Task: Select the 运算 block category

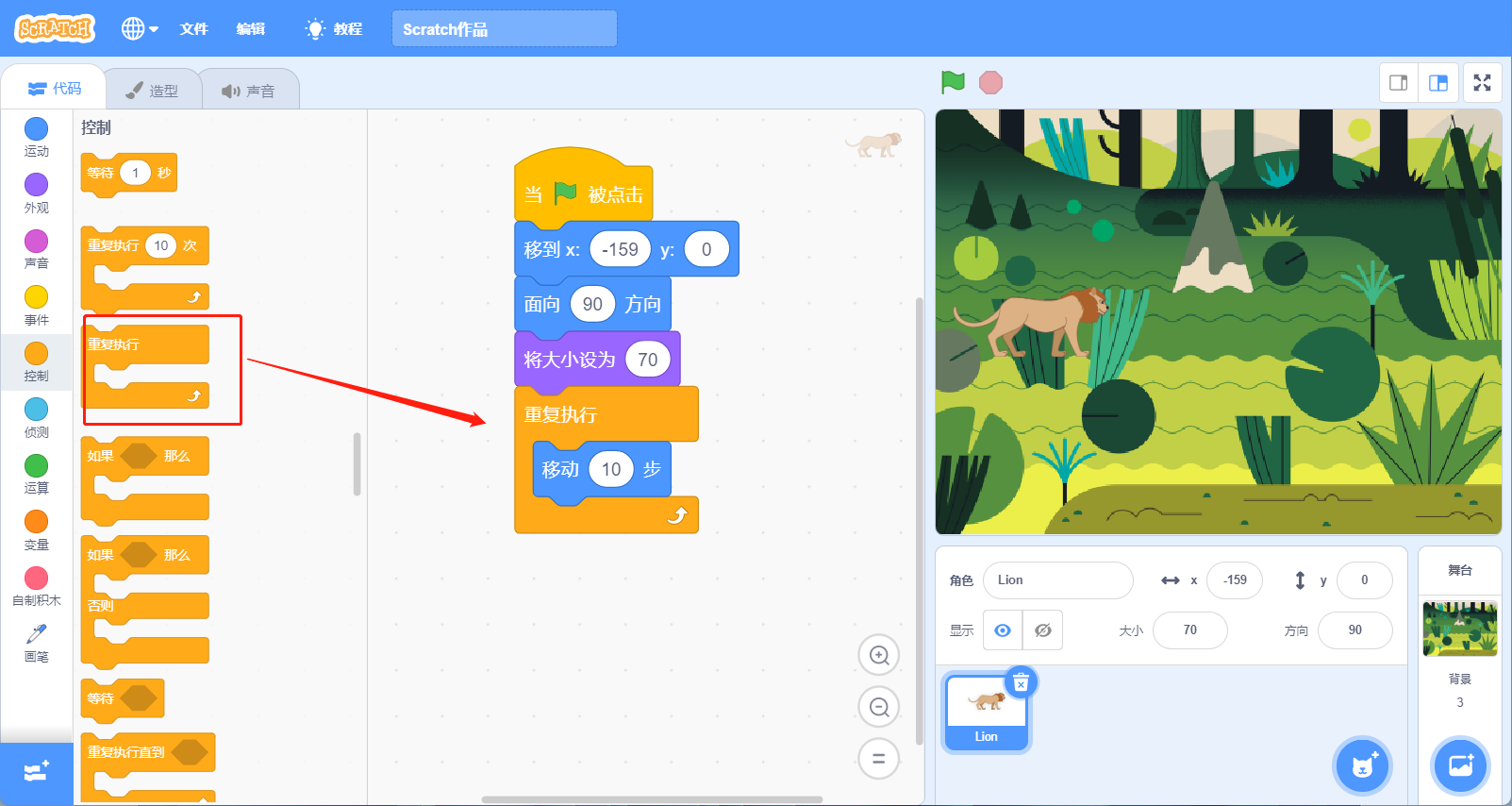Action: [x=36, y=474]
